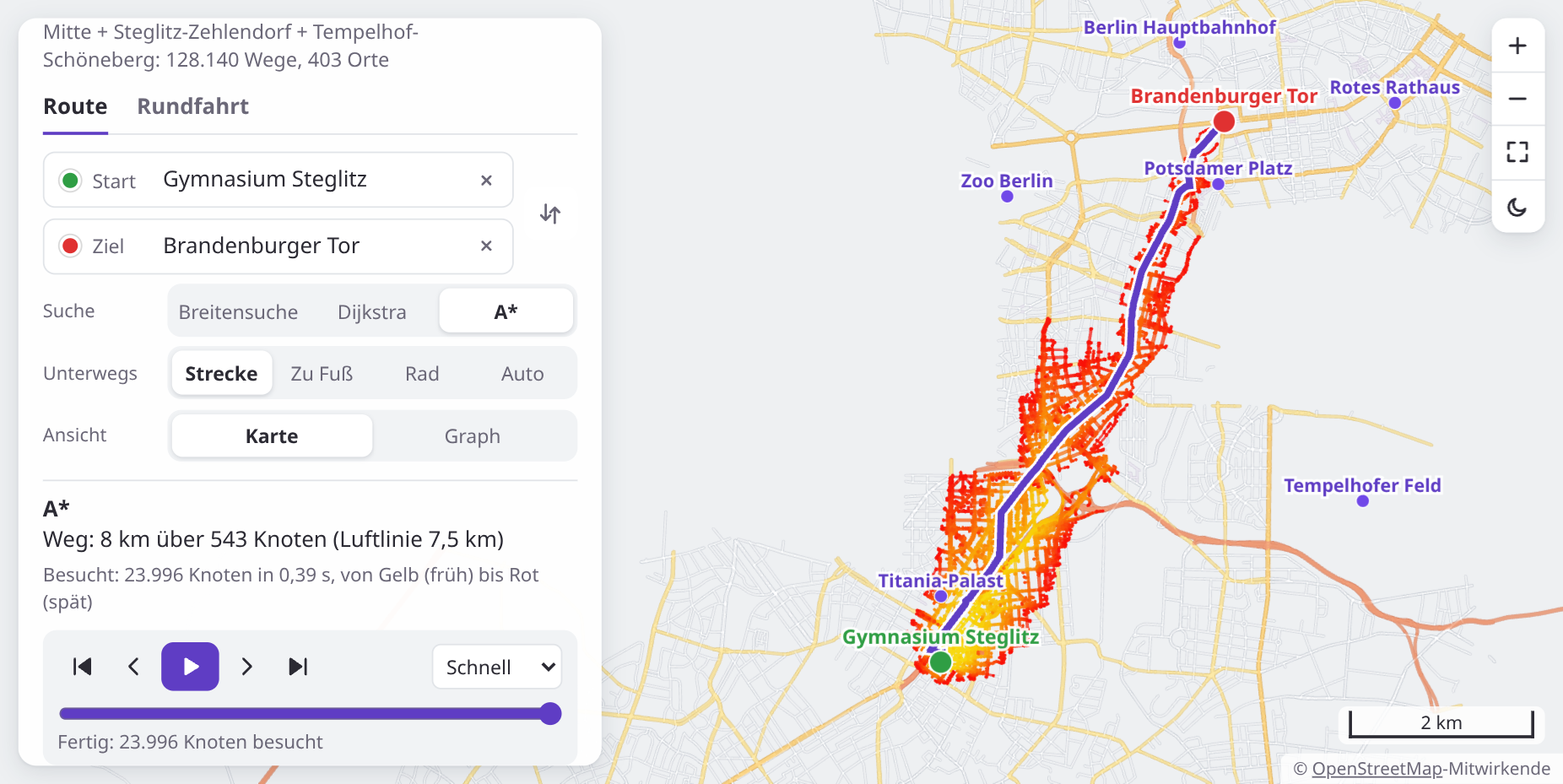The image size is (1563, 784).
Task: Click the red destination marker on map
Action: coord(1224,122)
